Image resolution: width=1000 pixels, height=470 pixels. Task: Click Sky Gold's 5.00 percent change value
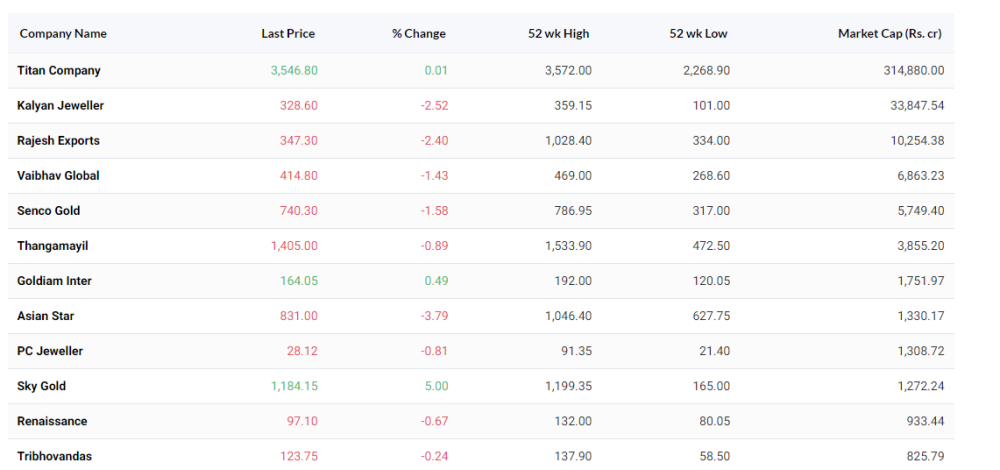click(437, 386)
